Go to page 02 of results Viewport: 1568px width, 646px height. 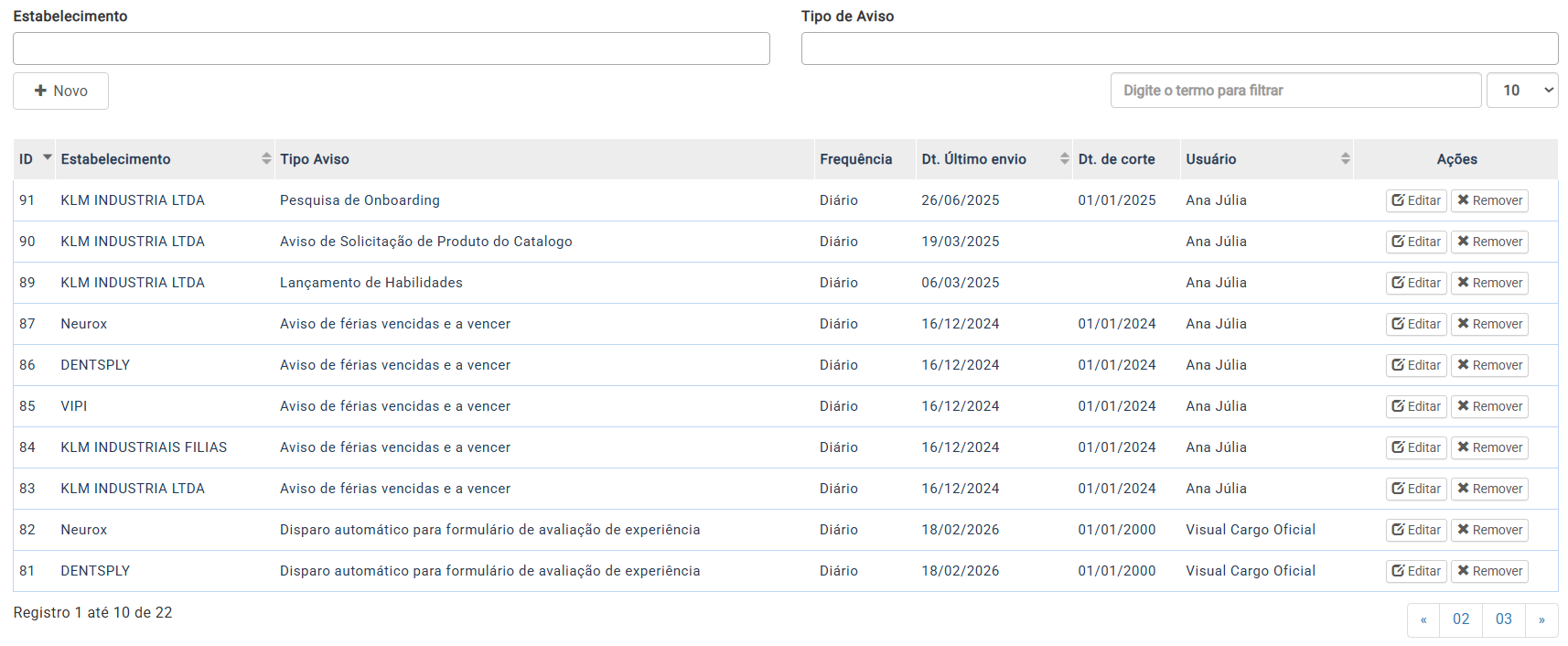tap(1460, 619)
